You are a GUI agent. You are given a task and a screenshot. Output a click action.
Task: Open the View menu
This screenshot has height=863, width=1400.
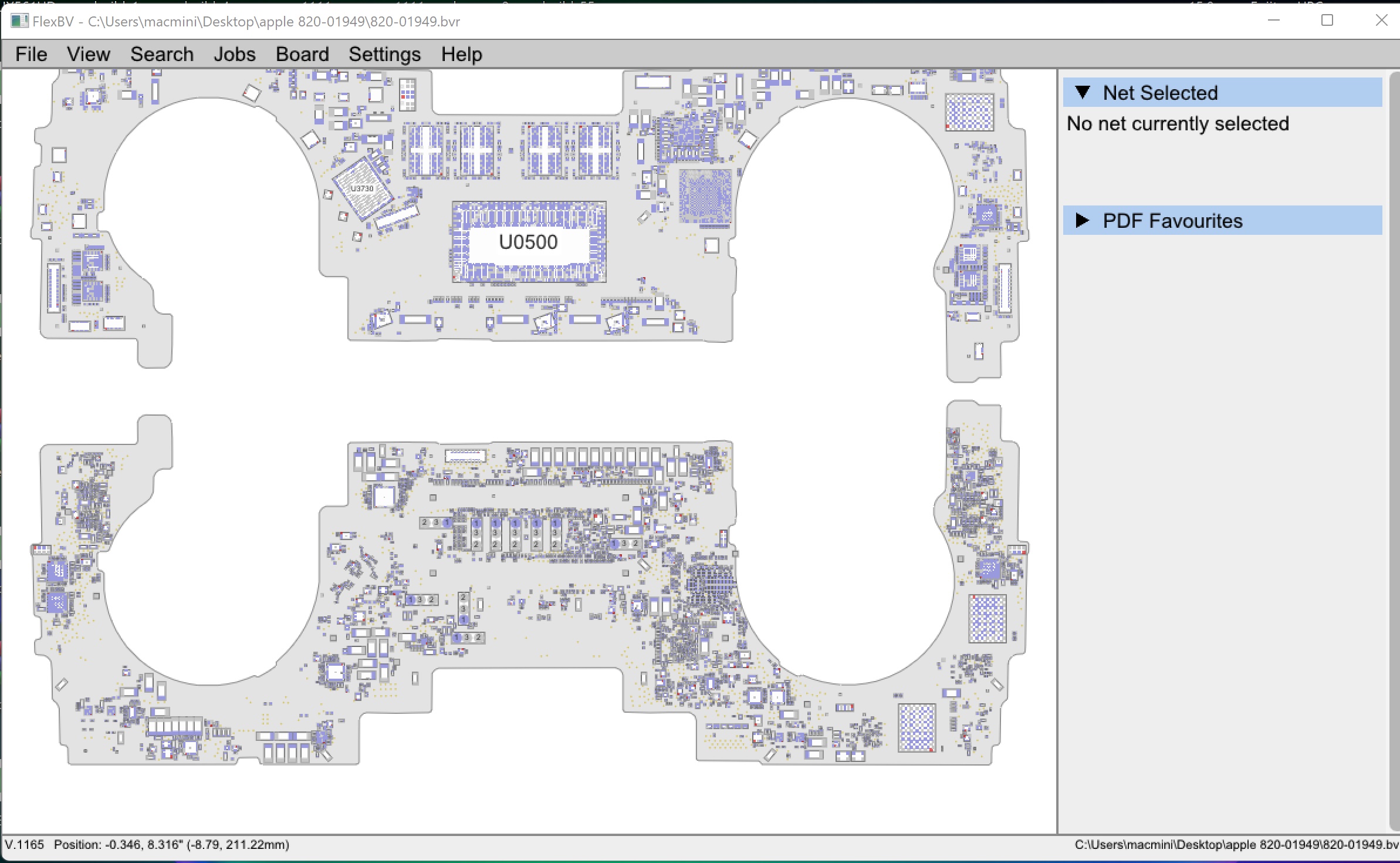pyautogui.click(x=89, y=54)
